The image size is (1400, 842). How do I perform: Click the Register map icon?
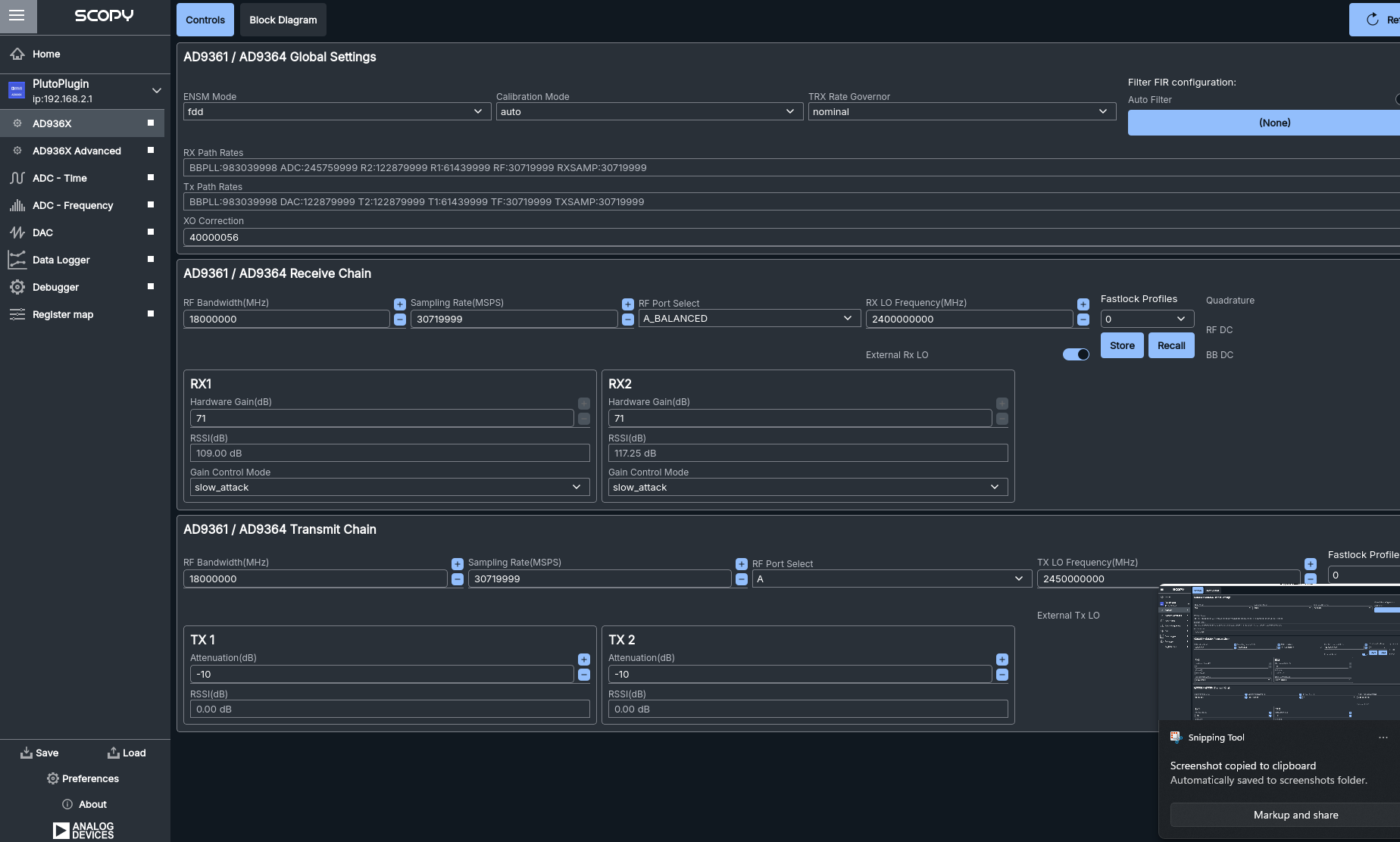(x=17, y=314)
